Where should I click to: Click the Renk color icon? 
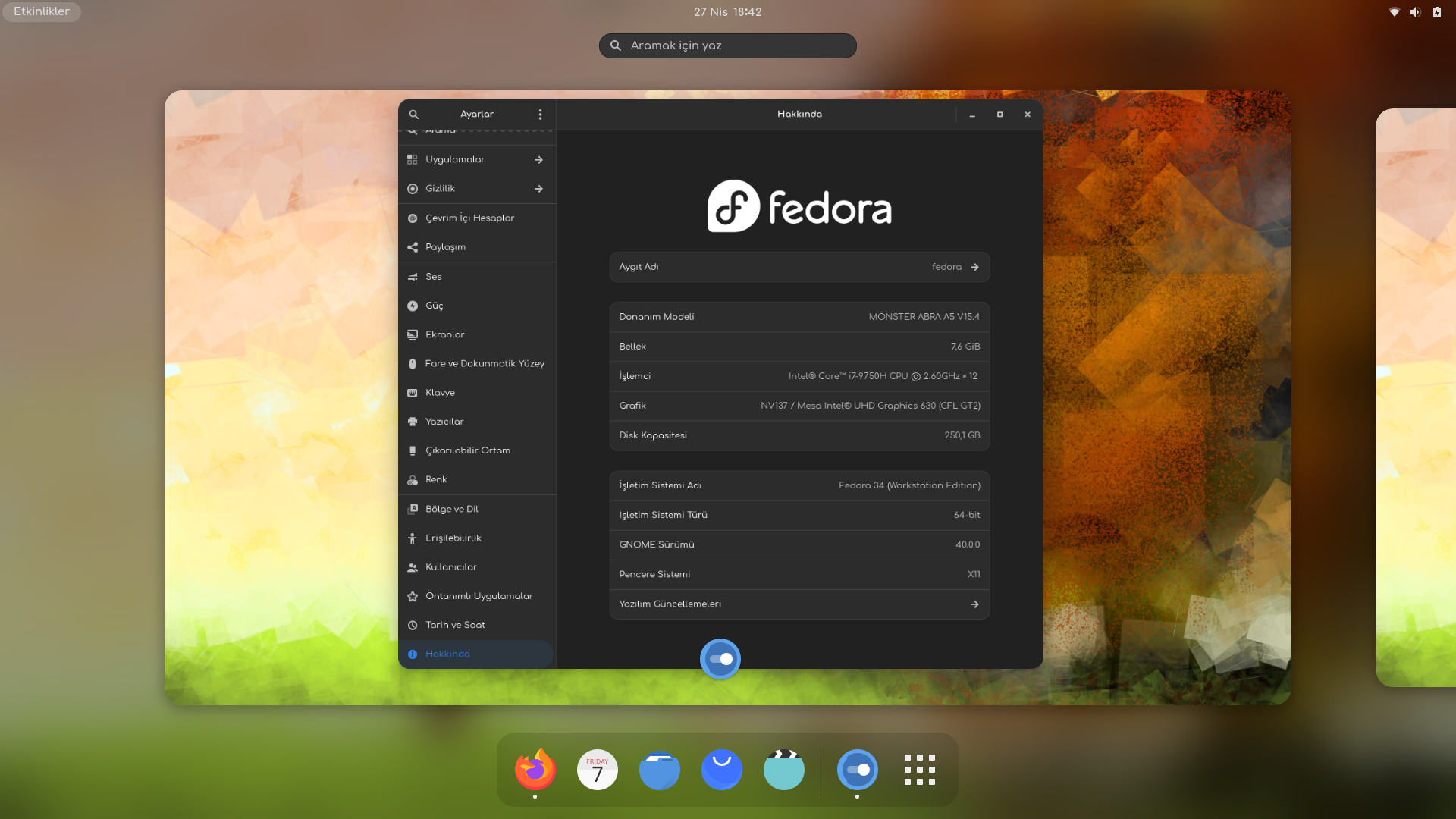413,480
